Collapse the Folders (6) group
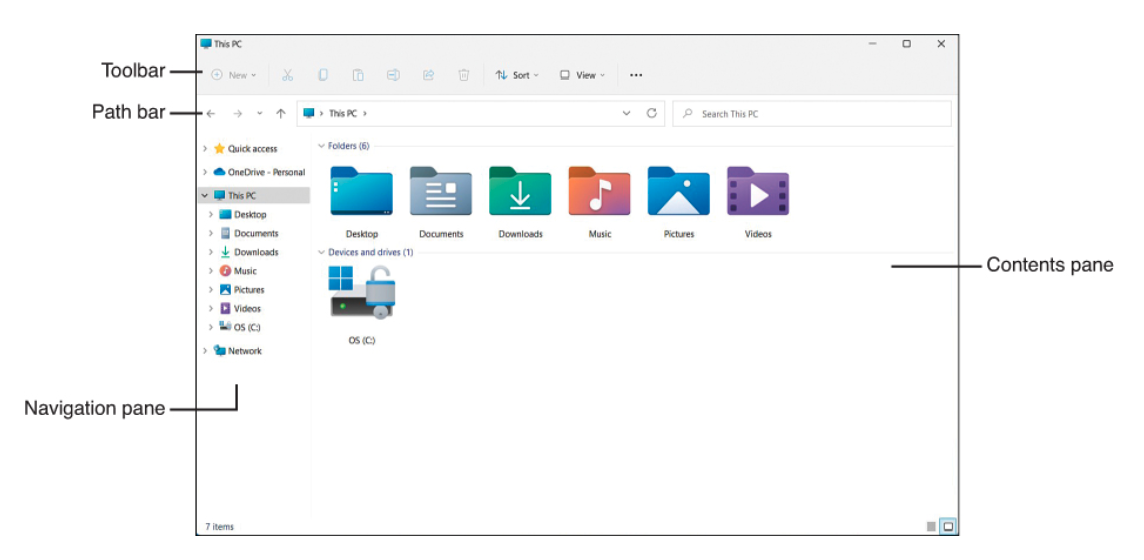This screenshot has width=1144, height=560. pyautogui.click(x=321, y=146)
